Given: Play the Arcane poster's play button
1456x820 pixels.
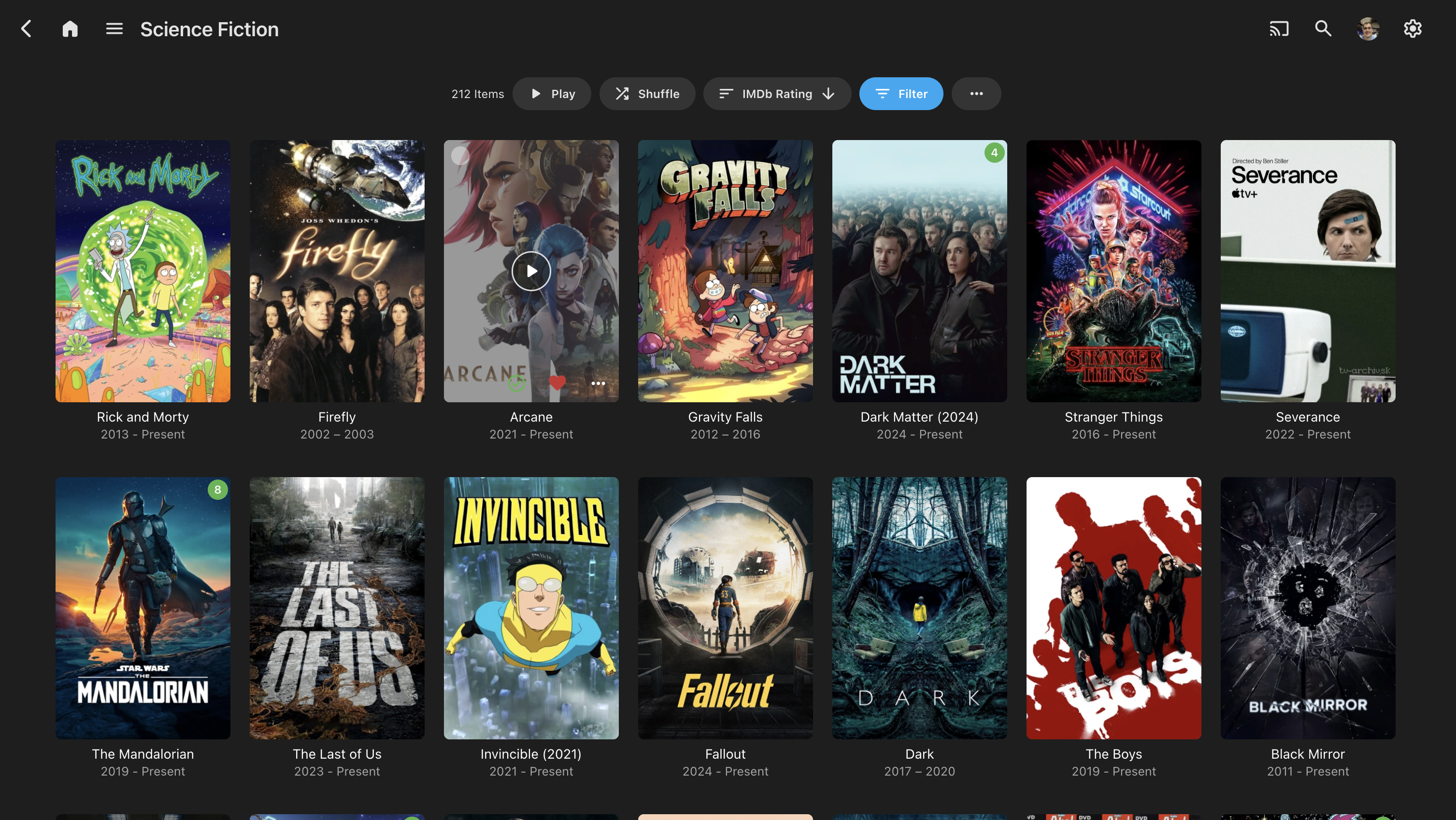Looking at the screenshot, I should (x=531, y=271).
